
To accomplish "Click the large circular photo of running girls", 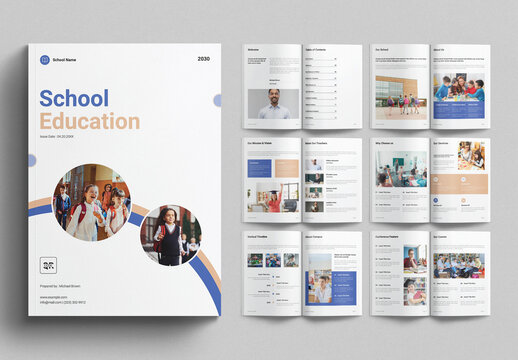I will pos(92,202).
